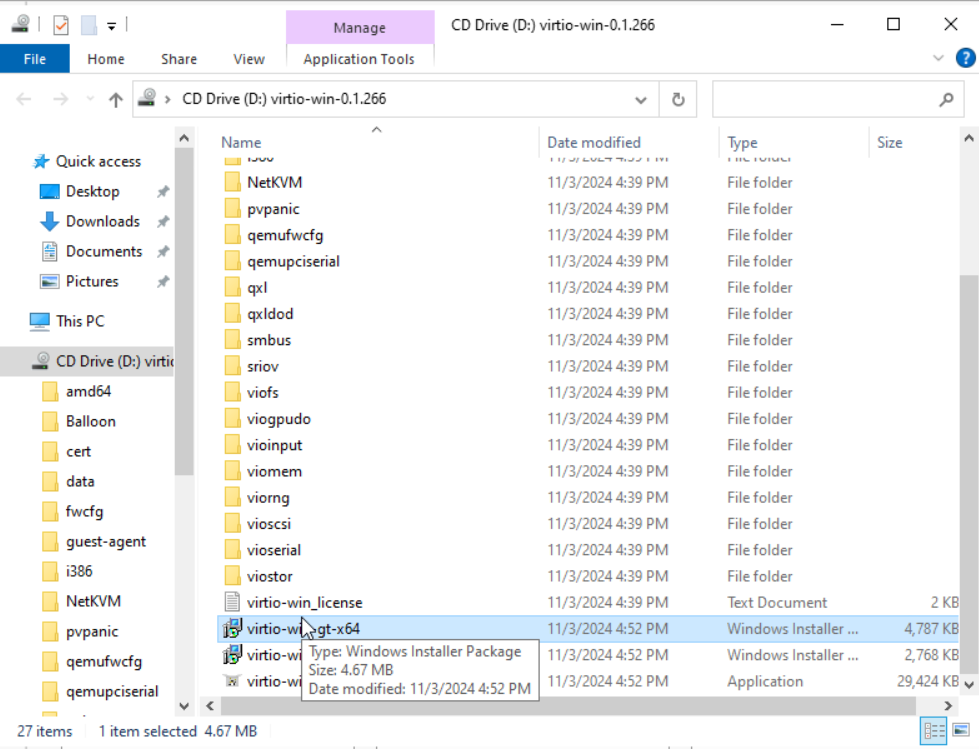This screenshot has height=749, width=979.
Task: Select CD Drive (D:) in navigation pane
Action: [x=87, y=361]
